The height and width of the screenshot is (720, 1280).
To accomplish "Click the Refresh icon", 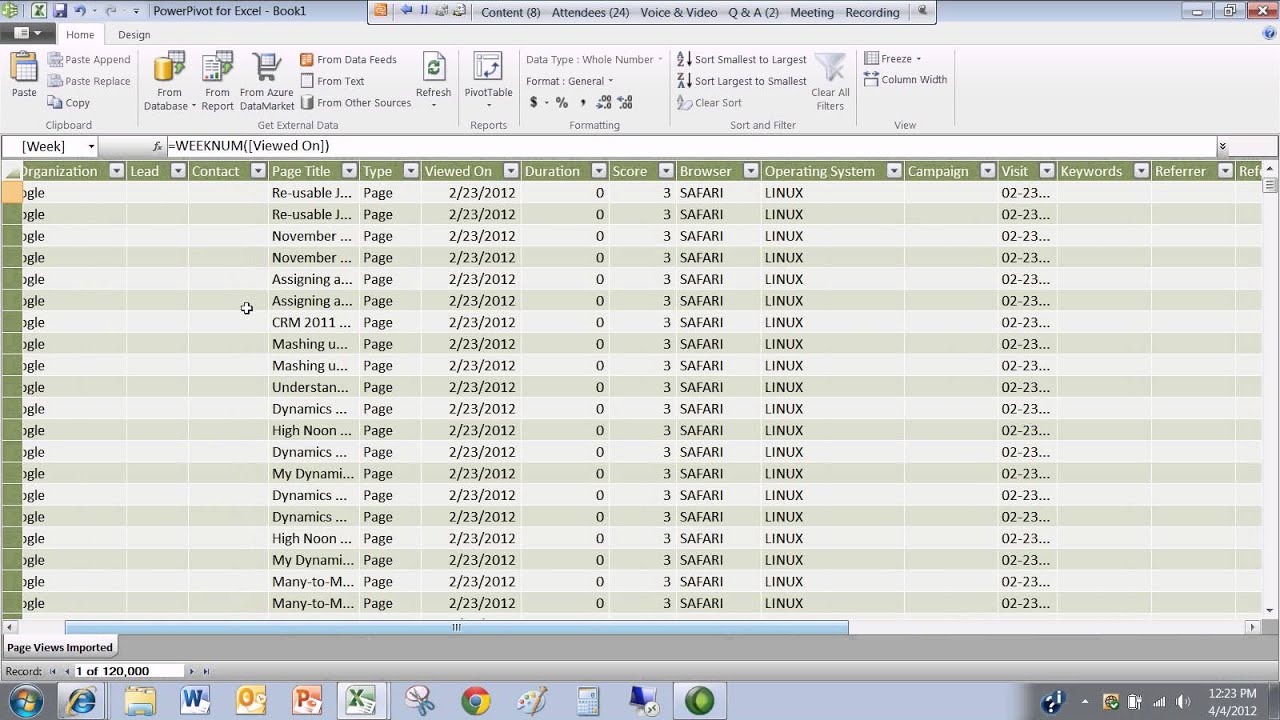I will click(x=434, y=68).
